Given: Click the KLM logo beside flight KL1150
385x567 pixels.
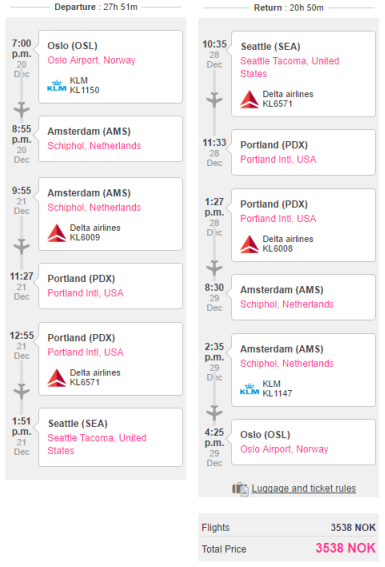Looking at the screenshot, I should tap(57, 86).
